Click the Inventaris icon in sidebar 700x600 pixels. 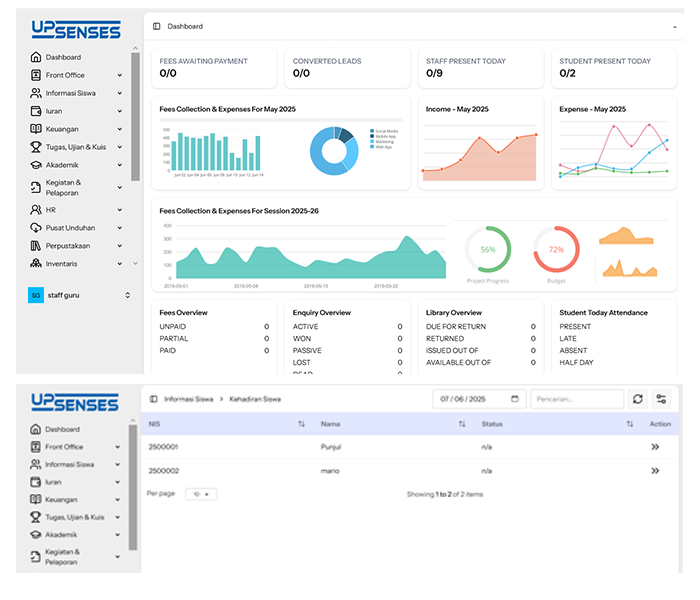pos(36,264)
